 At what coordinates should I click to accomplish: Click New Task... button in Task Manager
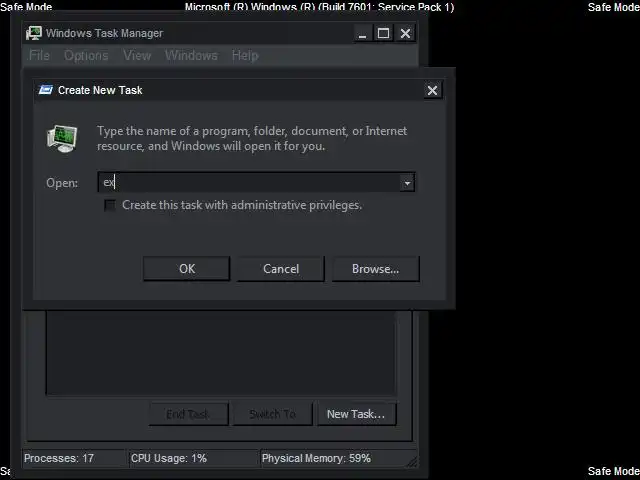(x=356, y=414)
